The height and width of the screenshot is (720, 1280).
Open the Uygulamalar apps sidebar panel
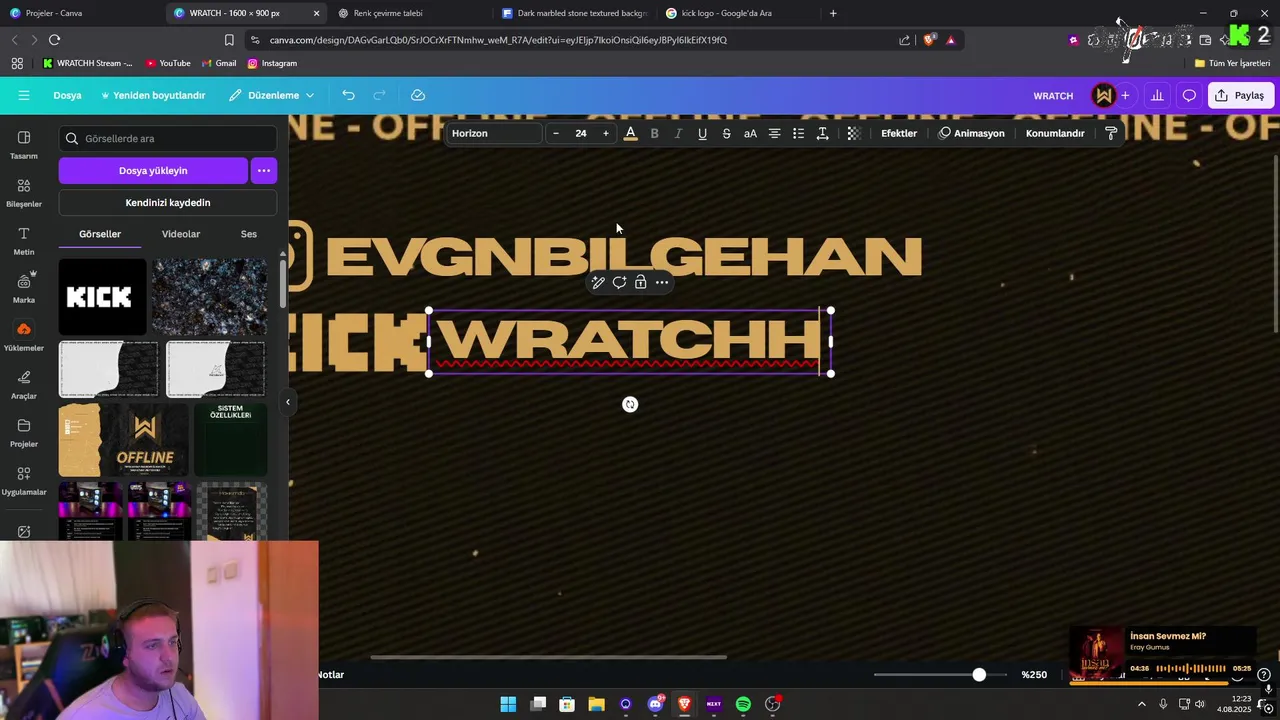click(x=24, y=480)
